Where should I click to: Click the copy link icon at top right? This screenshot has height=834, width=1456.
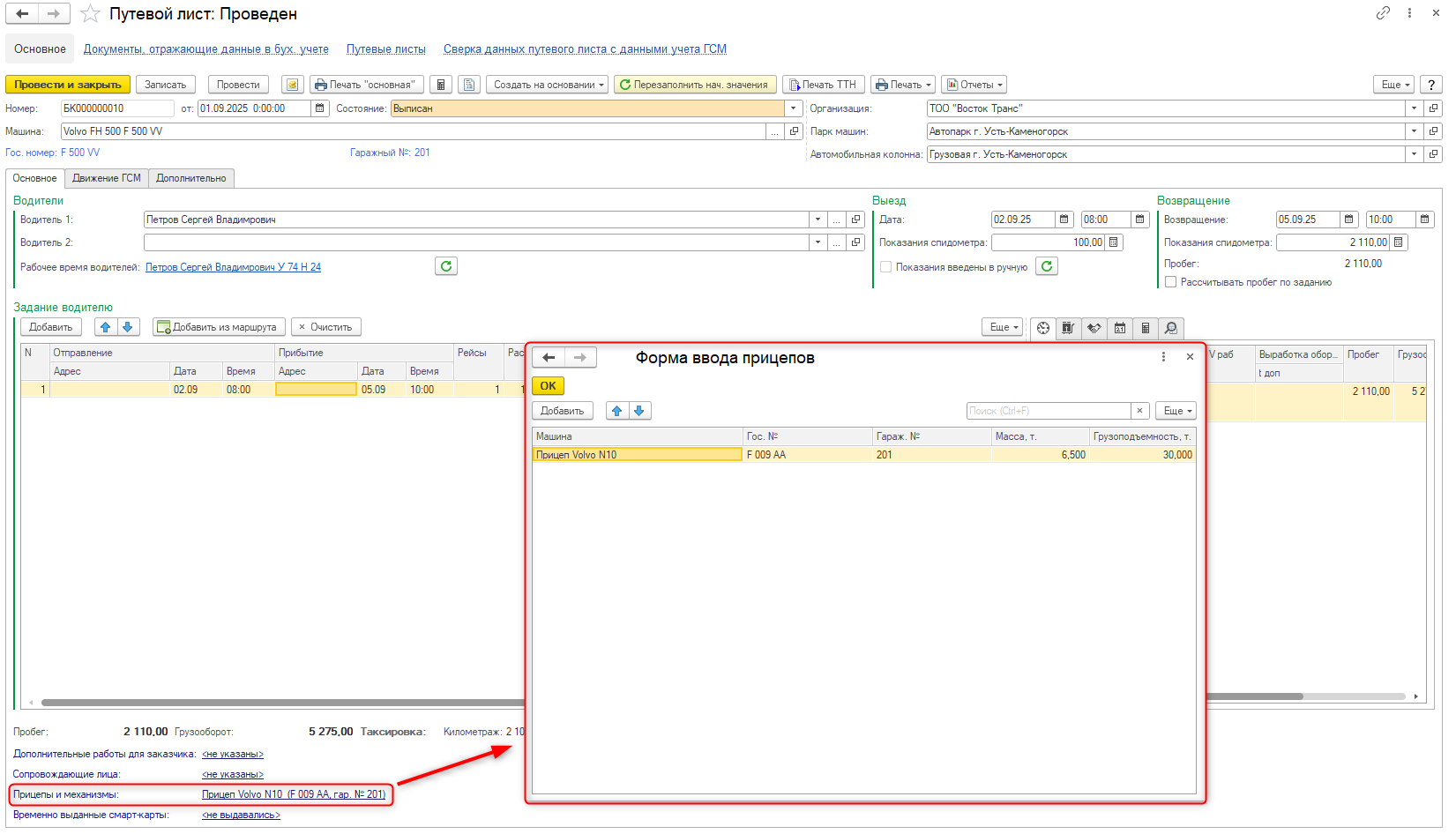1383,12
